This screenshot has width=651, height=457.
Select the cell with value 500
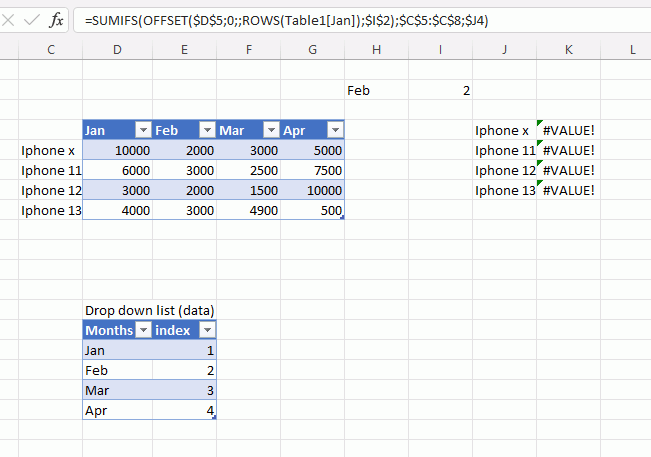(312, 210)
